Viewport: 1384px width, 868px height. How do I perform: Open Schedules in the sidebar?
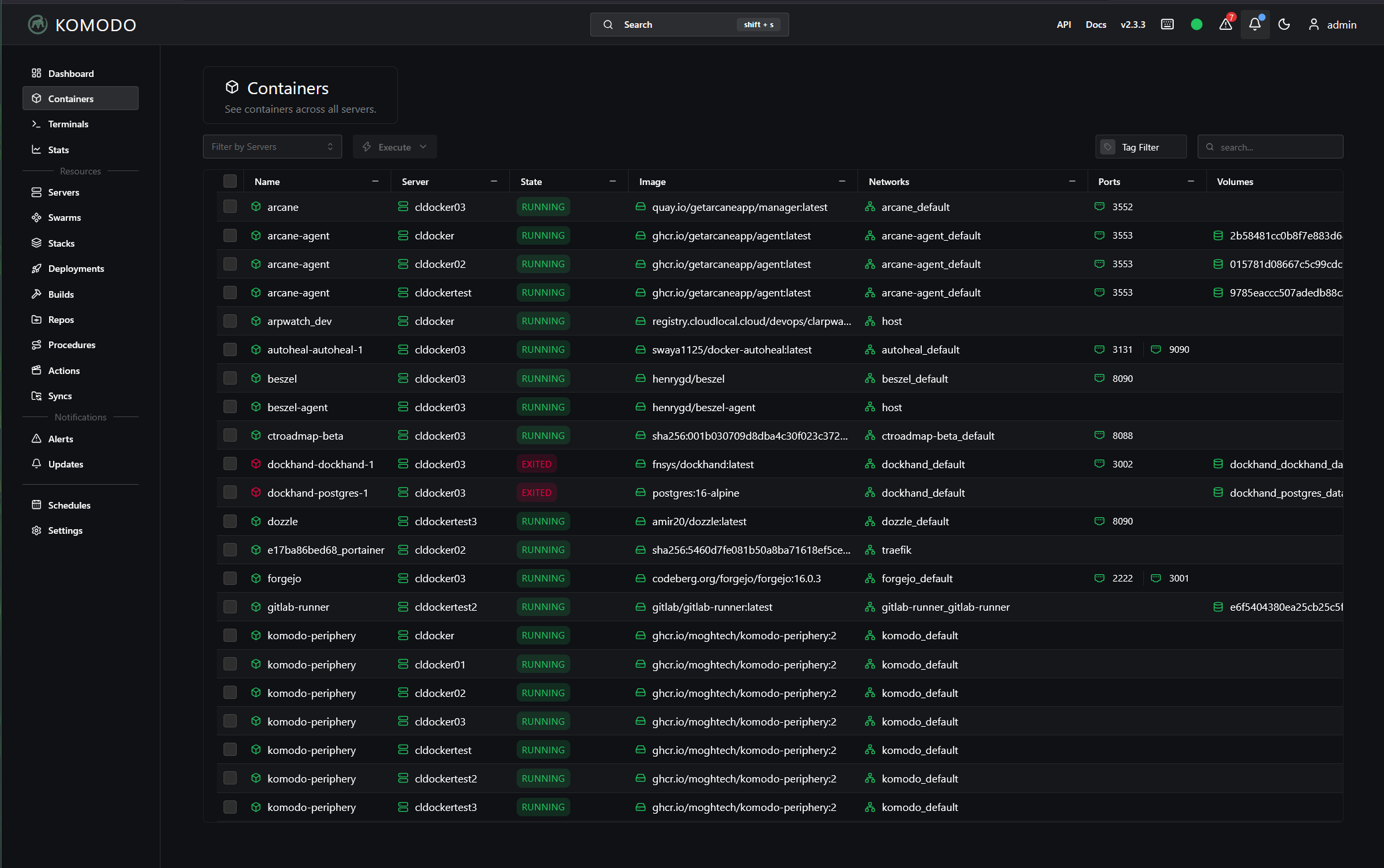(x=80, y=505)
